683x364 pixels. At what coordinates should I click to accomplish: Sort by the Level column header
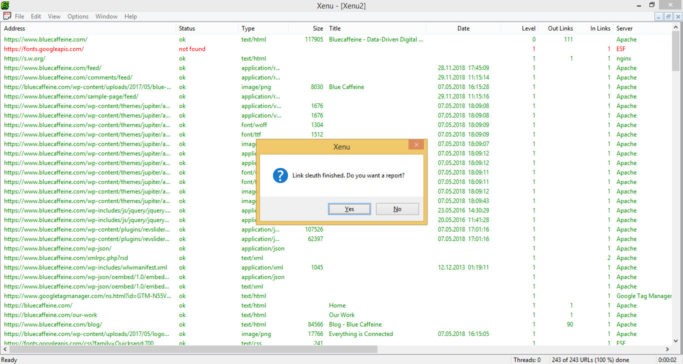[x=528, y=28]
